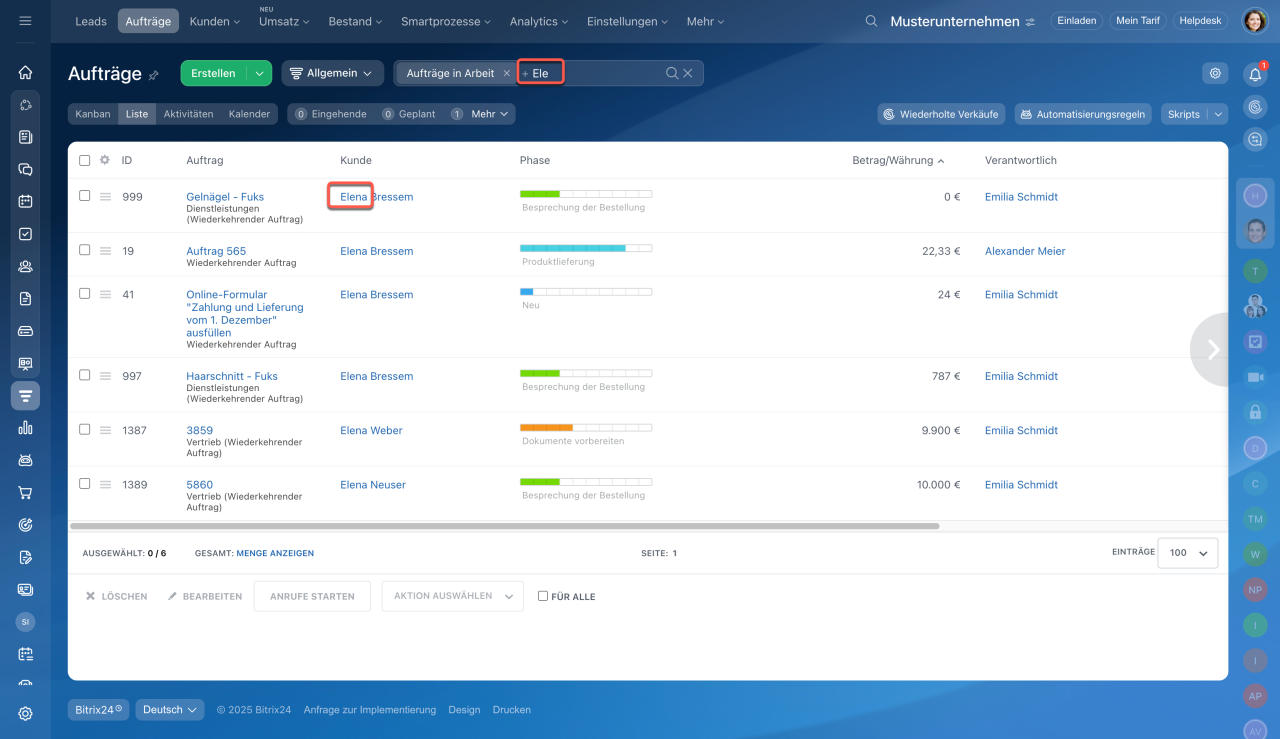Open Einträge per page dropdown showing 100
Viewport: 1280px width, 739px height.
tap(1187, 553)
